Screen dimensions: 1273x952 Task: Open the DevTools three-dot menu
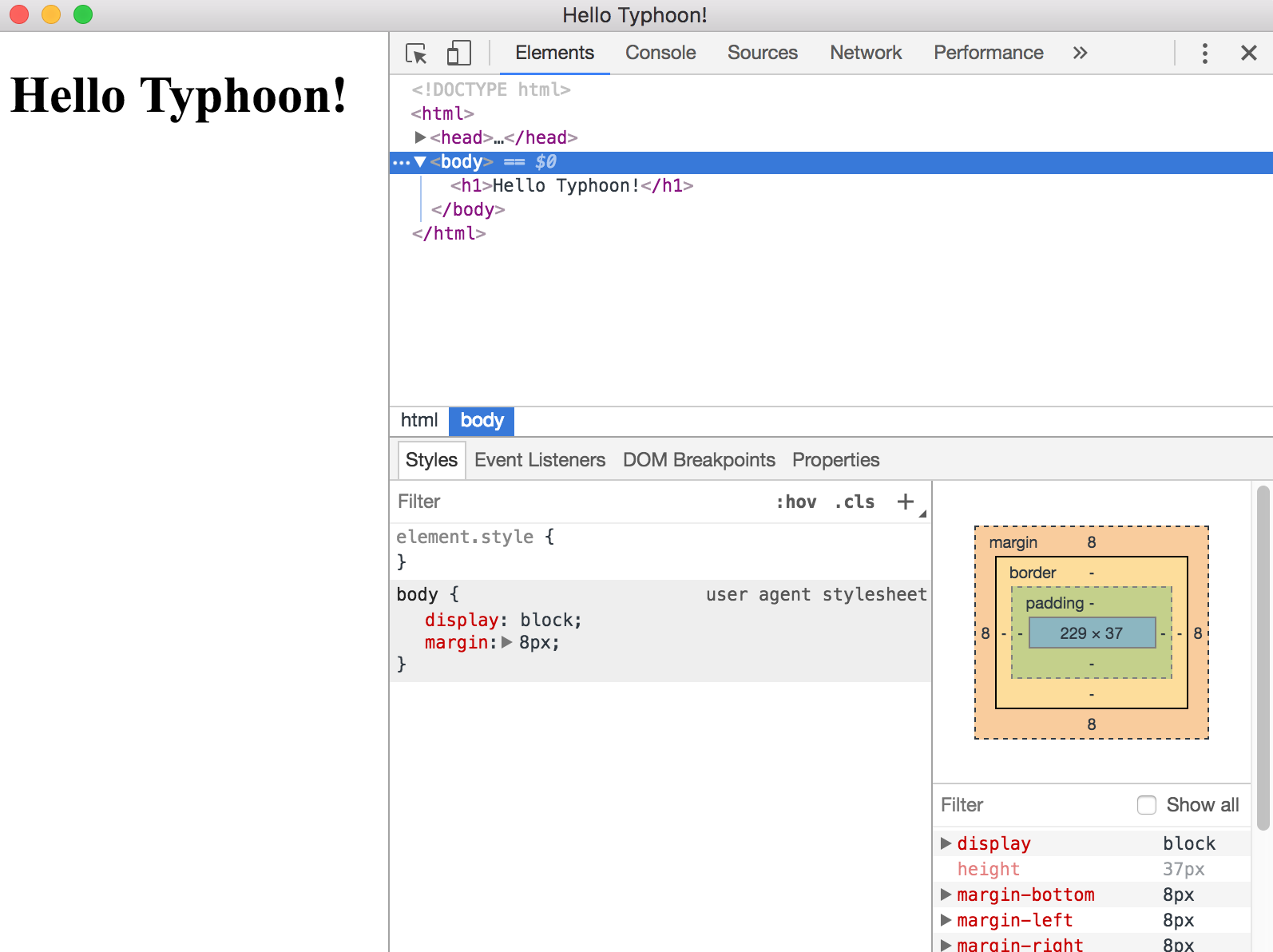coord(1205,54)
